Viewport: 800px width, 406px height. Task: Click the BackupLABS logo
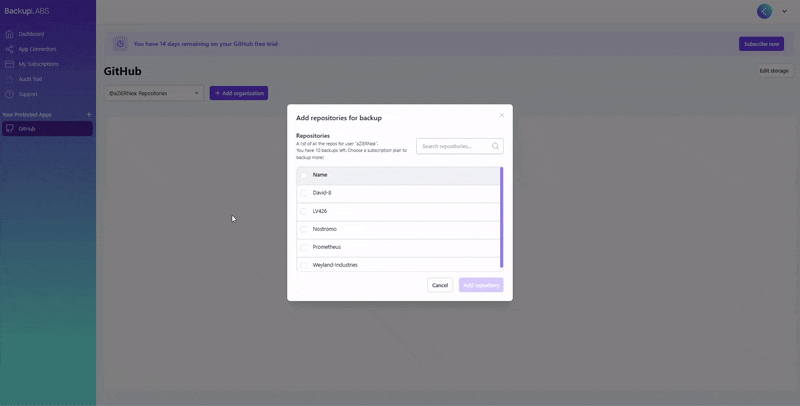pyautogui.click(x=27, y=11)
